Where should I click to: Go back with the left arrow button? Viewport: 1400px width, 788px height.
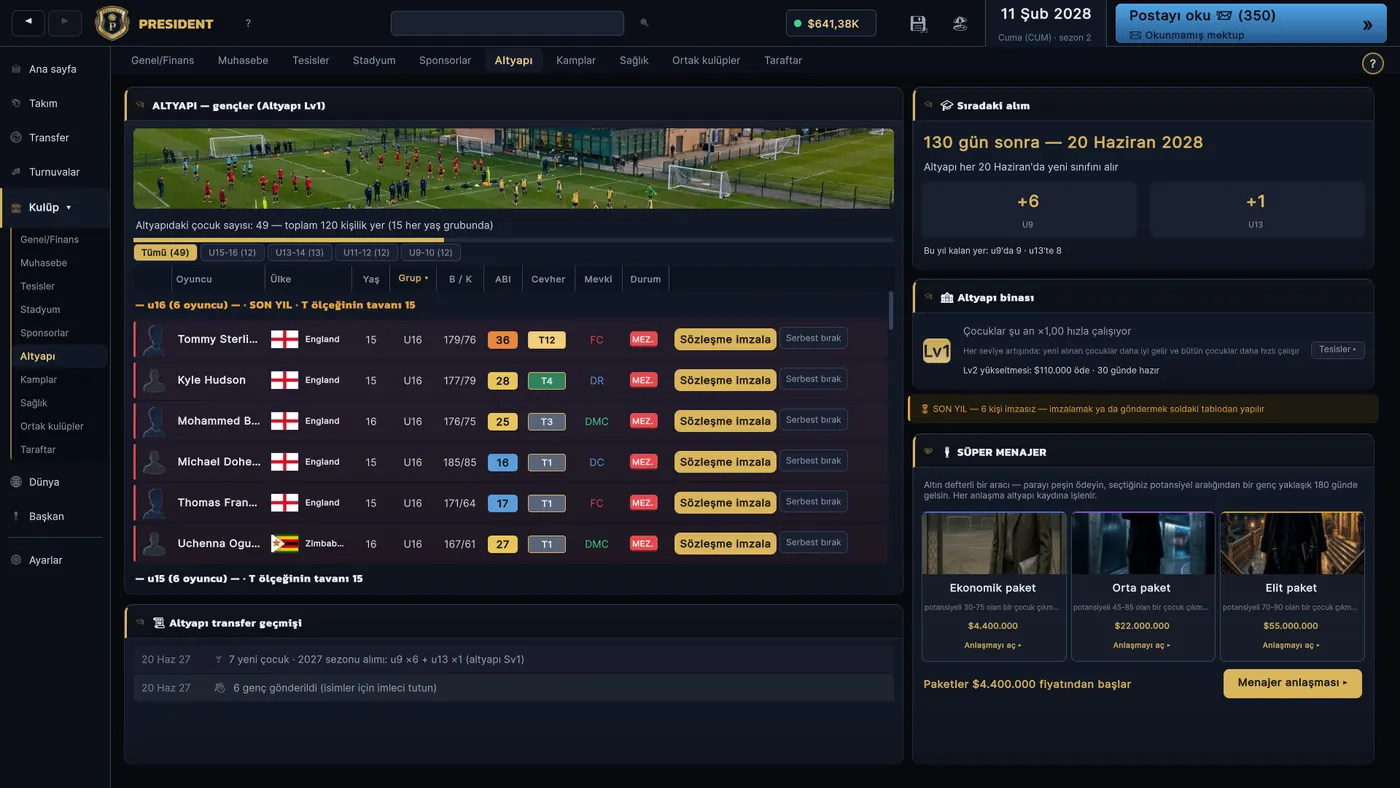tap(28, 22)
